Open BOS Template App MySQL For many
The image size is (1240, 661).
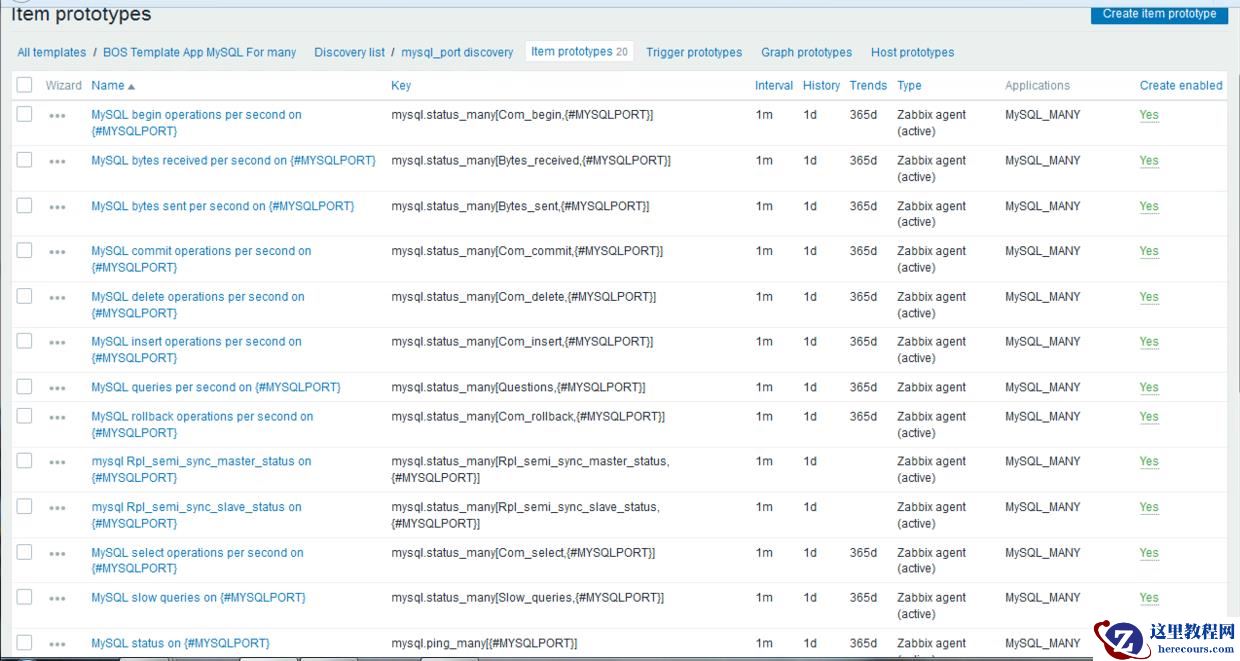coord(200,52)
